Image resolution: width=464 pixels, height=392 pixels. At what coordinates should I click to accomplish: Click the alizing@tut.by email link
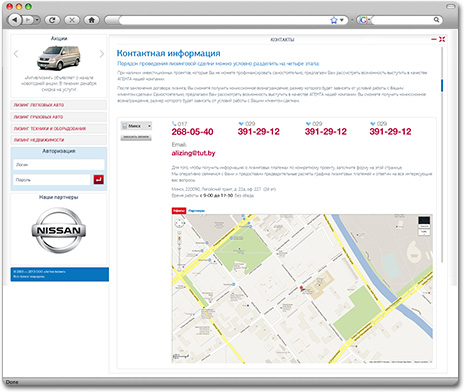(x=193, y=153)
